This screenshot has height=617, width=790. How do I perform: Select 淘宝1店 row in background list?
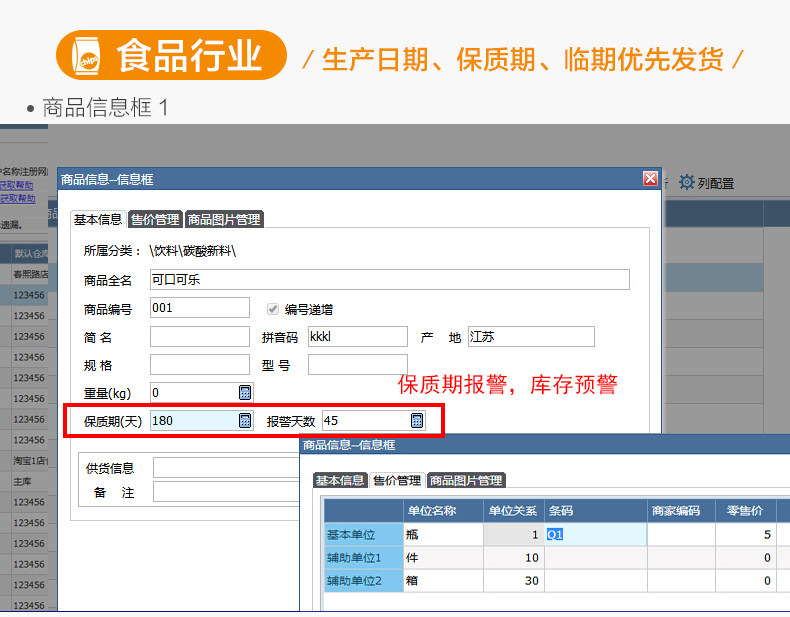24,460
